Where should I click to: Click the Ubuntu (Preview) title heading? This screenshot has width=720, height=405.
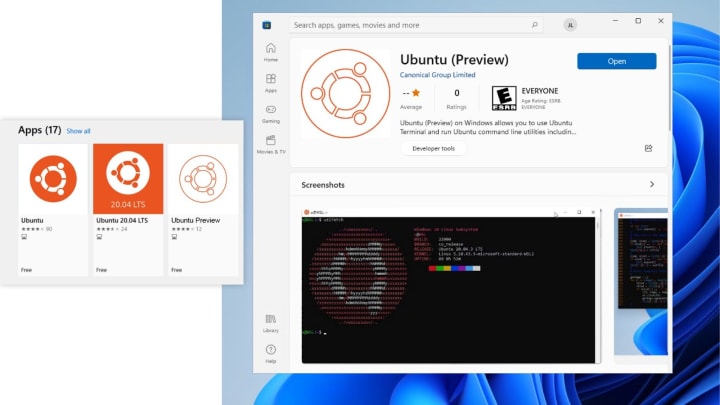coord(454,60)
